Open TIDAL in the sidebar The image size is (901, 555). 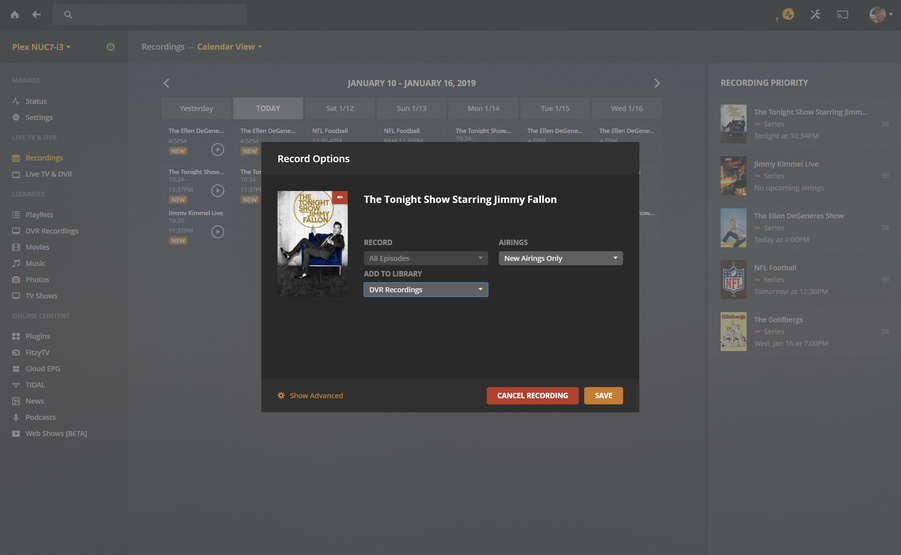[x=34, y=385]
